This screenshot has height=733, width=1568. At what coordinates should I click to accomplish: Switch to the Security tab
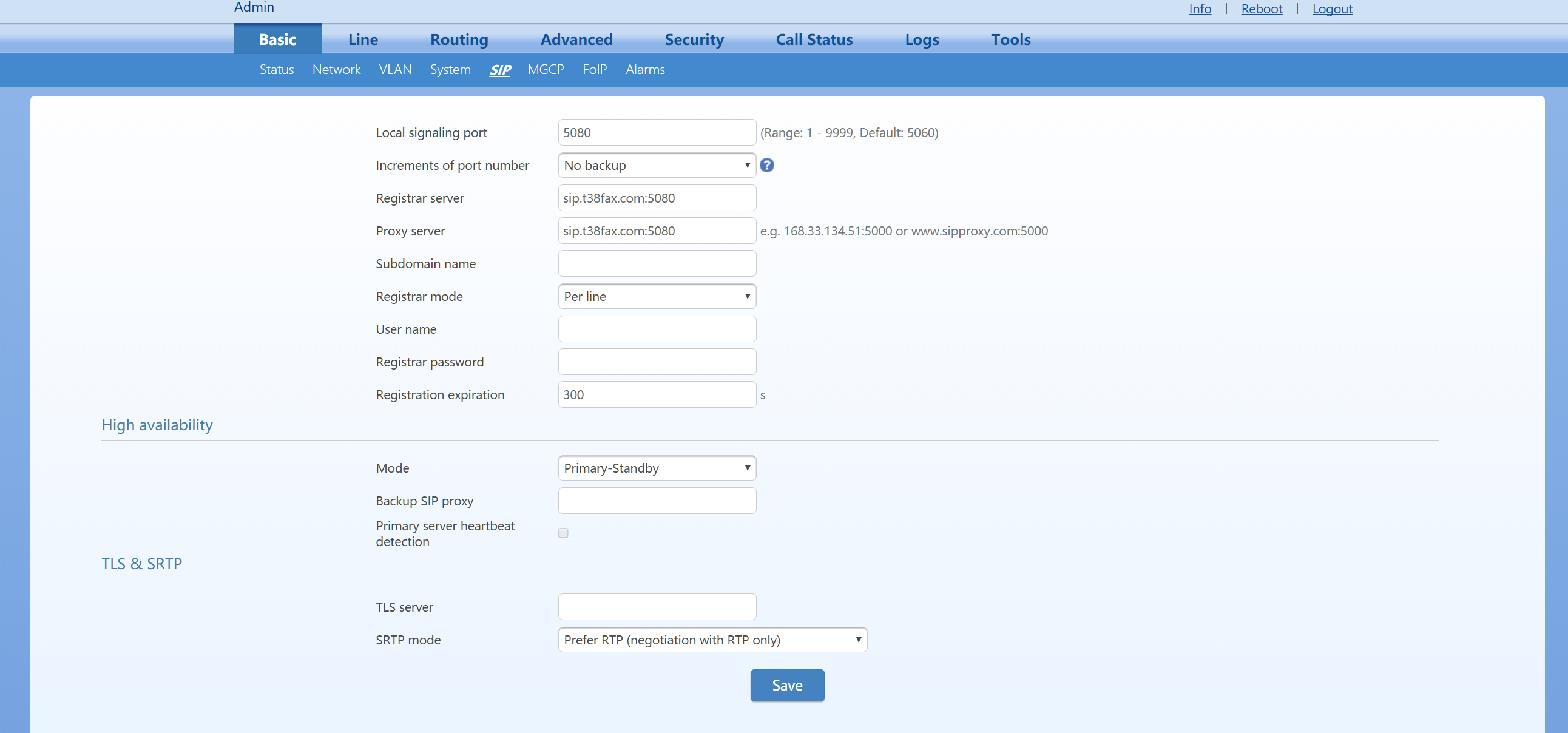[x=694, y=39]
